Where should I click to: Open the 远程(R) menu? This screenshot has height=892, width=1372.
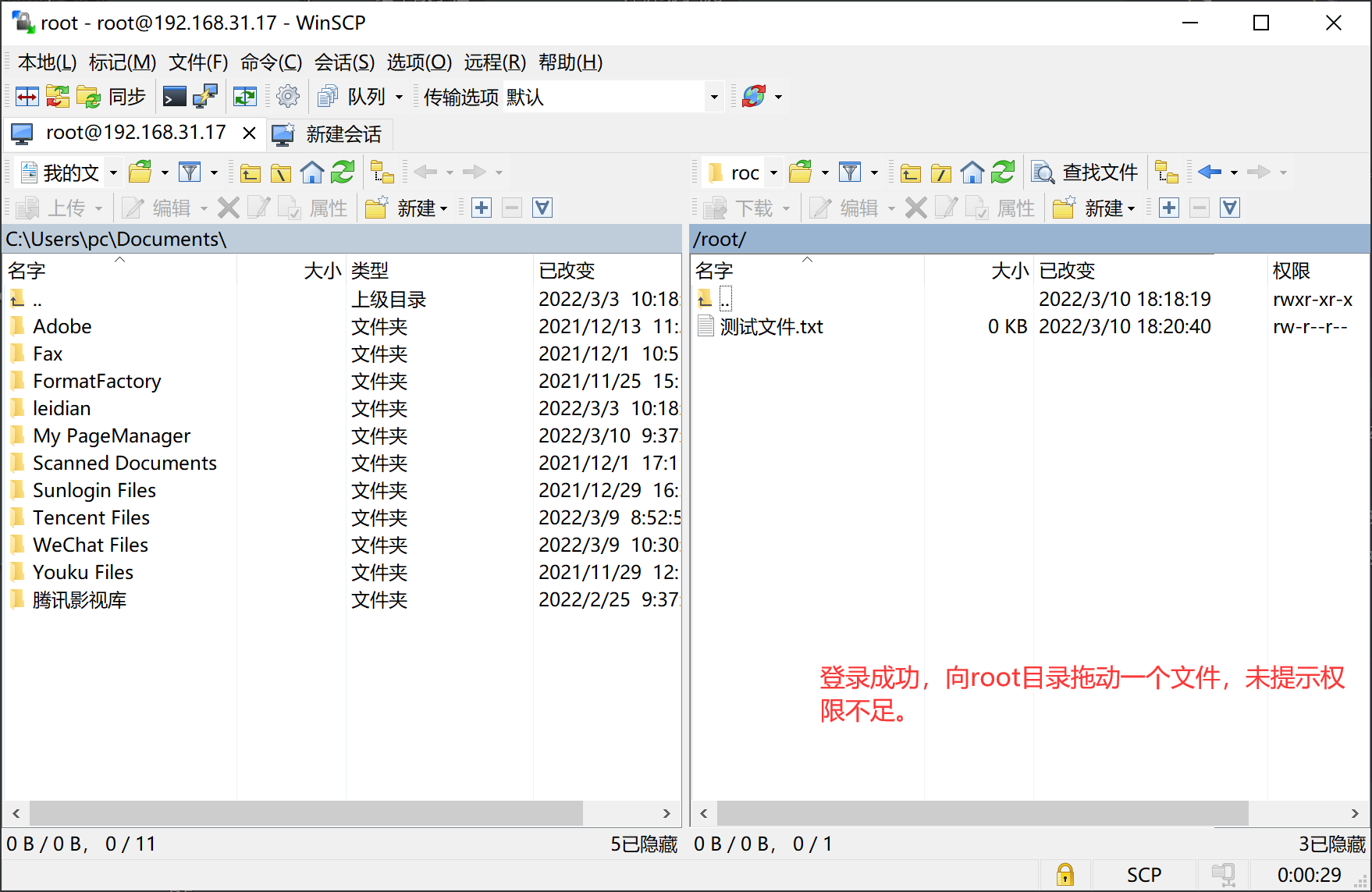coord(495,62)
